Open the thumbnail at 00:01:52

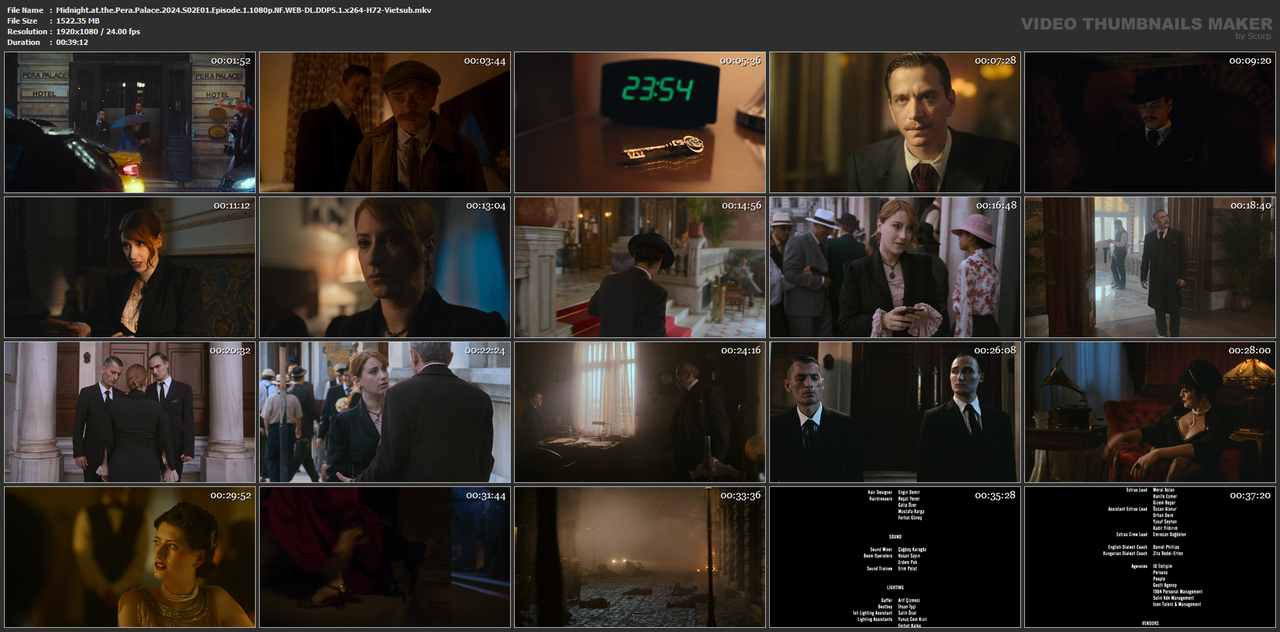pyautogui.click(x=130, y=122)
